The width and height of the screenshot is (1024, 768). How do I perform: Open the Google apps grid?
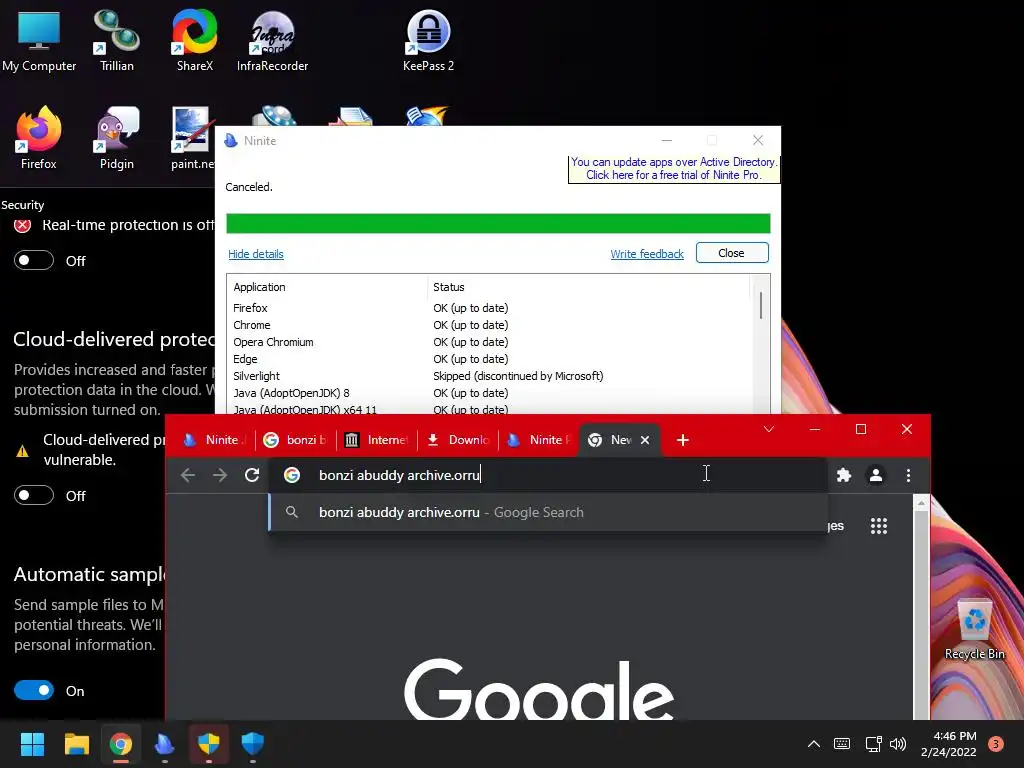point(879,526)
